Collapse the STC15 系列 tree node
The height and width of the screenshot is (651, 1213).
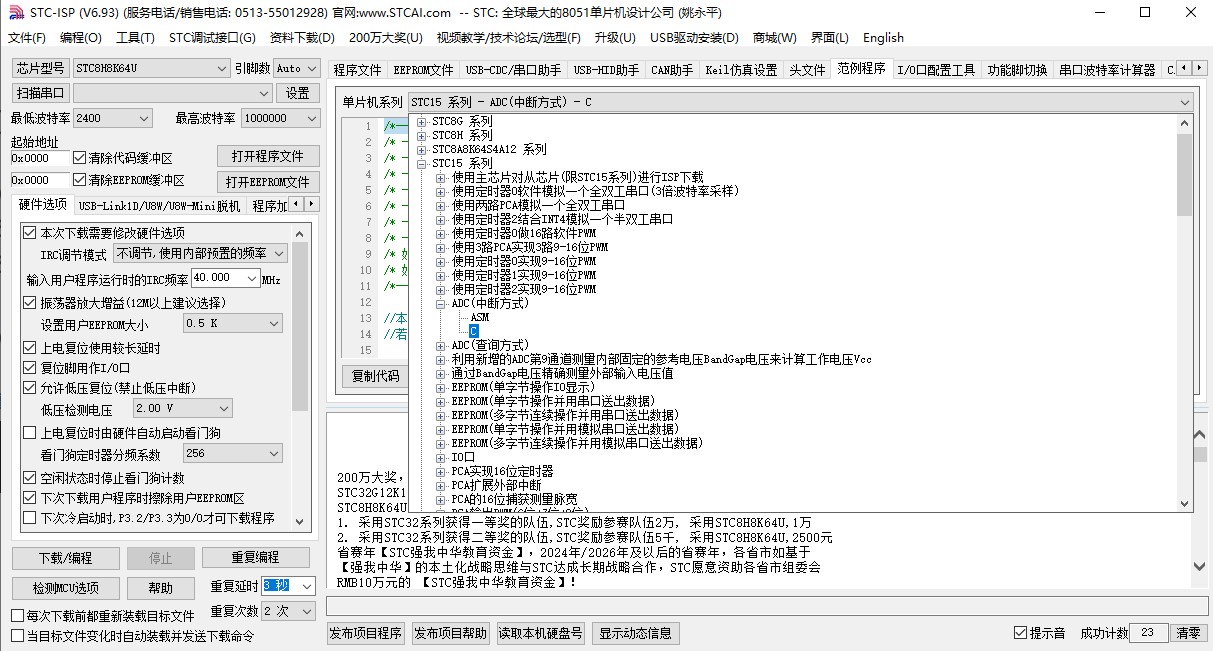(423, 164)
